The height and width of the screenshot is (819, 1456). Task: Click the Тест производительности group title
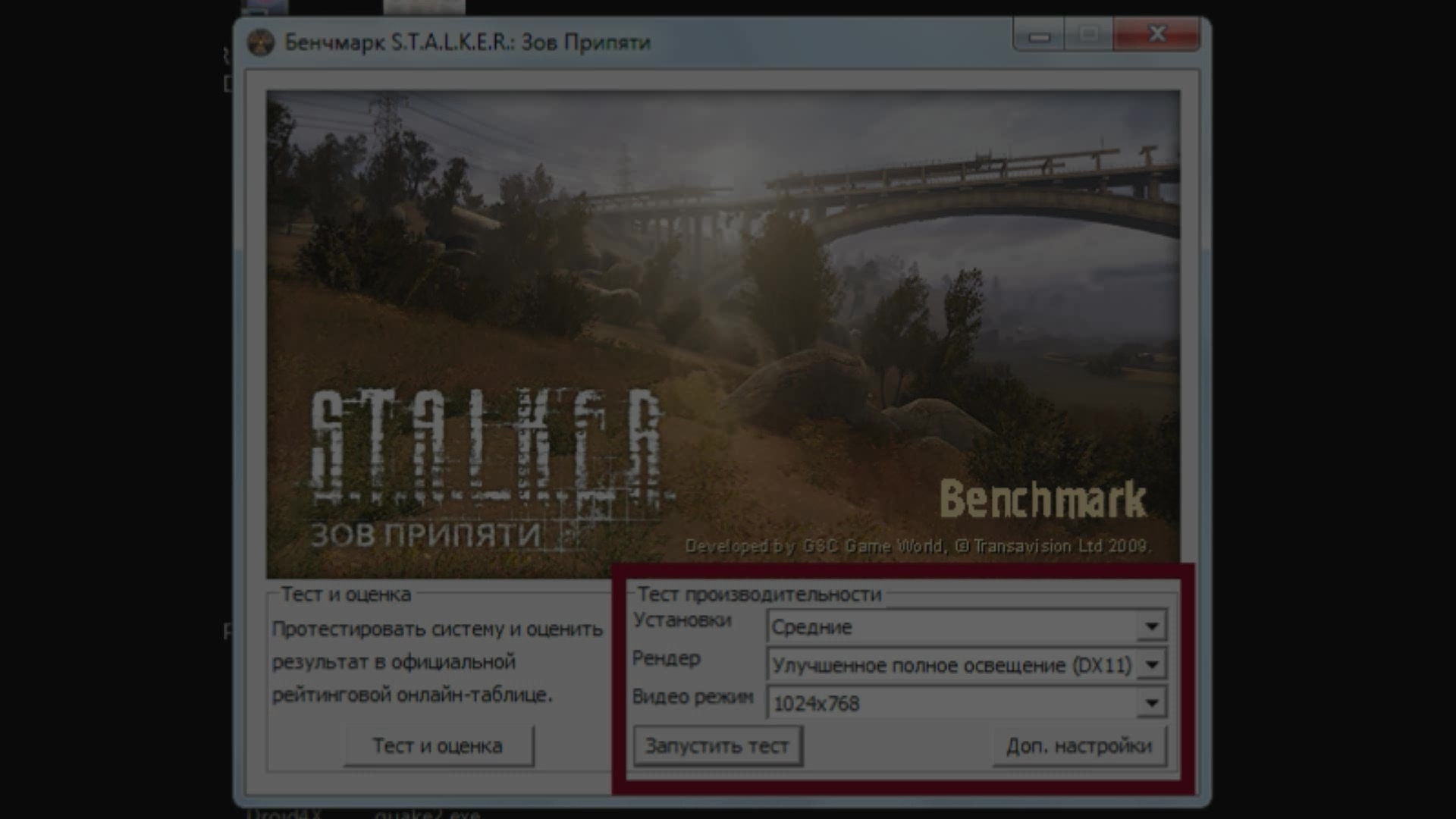[759, 594]
